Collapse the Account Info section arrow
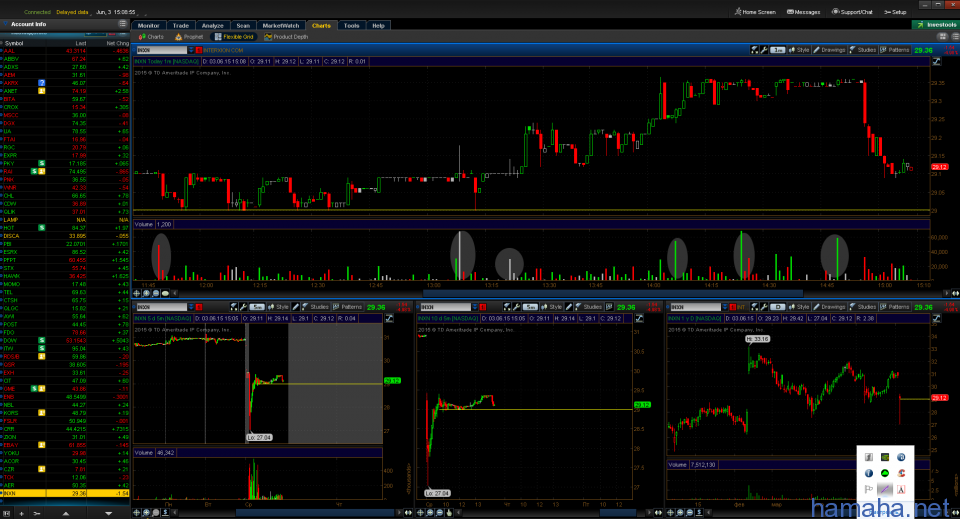Screen dimensions: 960x519 [6, 24]
